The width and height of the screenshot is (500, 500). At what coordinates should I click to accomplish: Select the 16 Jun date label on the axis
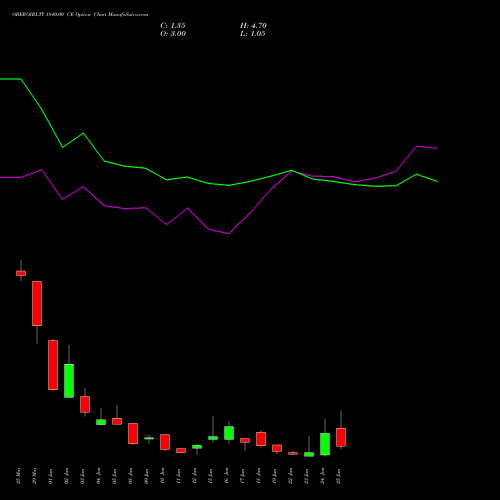[x=227, y=476]
